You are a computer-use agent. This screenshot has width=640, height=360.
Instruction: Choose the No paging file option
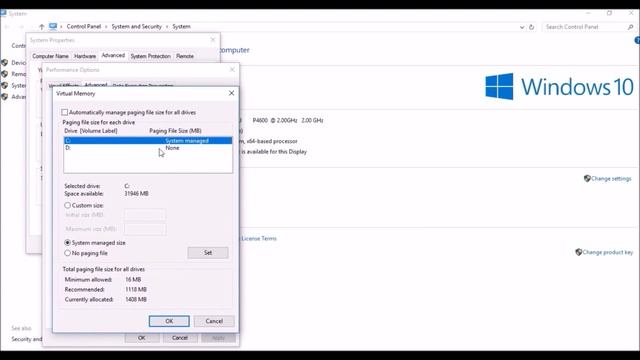67,253
